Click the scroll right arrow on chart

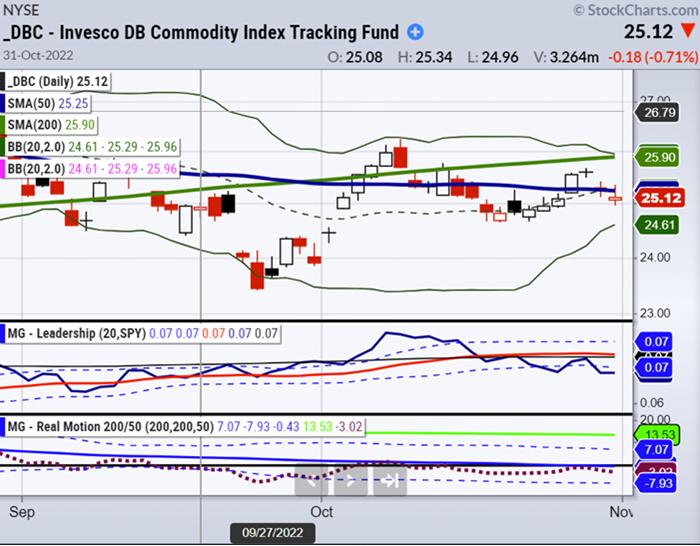click(x=350, y=481)
